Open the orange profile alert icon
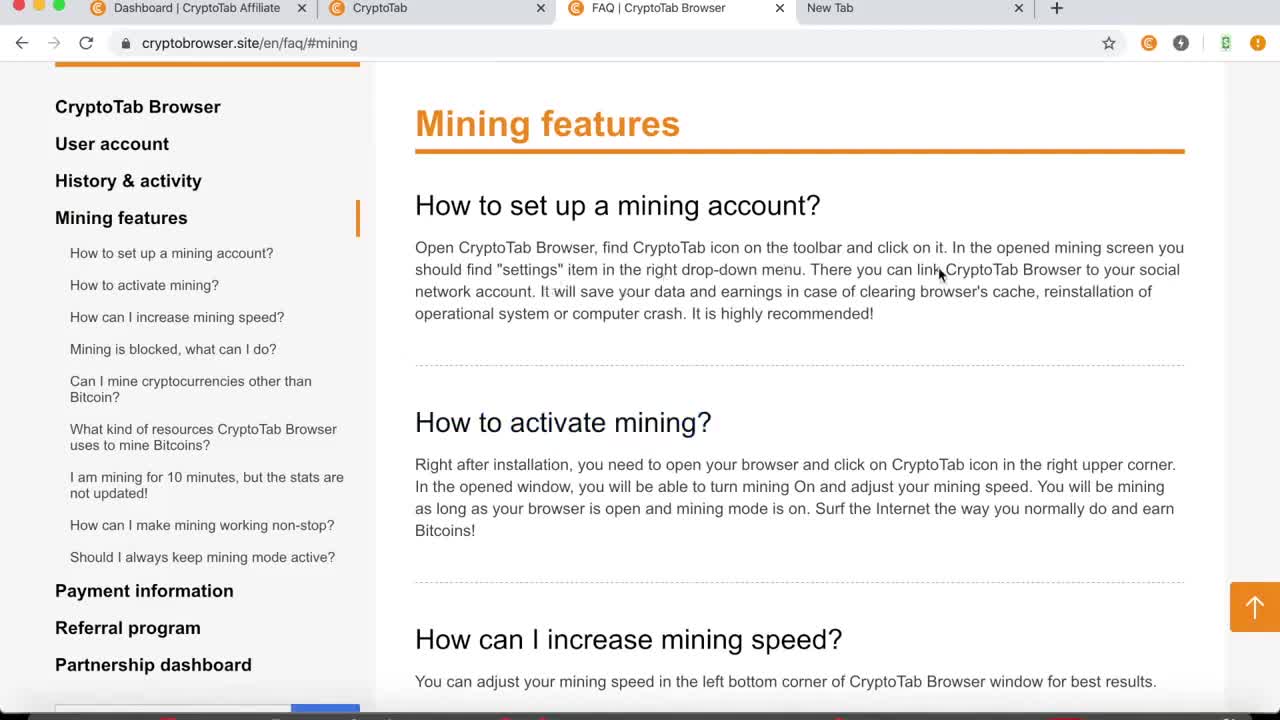The image size is (1280, 720). [x=1258, y=43]
